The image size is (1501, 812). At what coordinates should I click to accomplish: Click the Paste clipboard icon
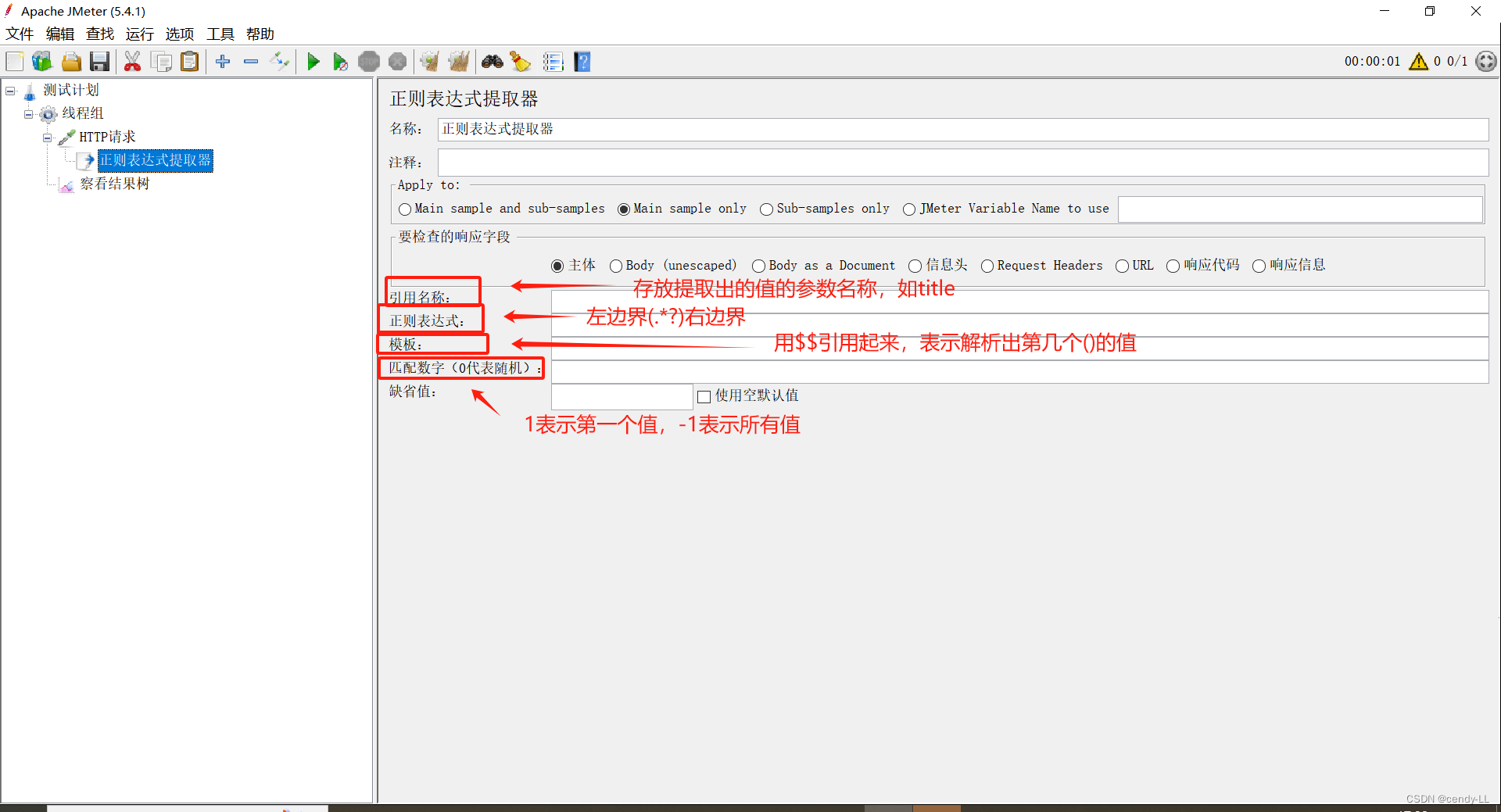[190, 62]
